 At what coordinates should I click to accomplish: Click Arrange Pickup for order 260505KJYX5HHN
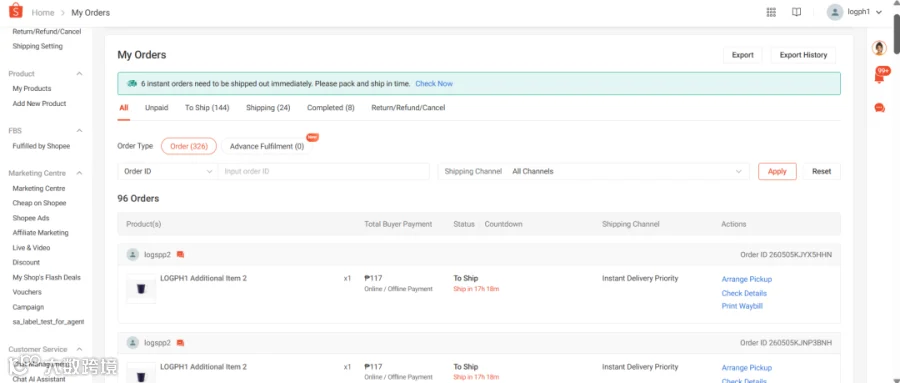[x=747, y=279]
